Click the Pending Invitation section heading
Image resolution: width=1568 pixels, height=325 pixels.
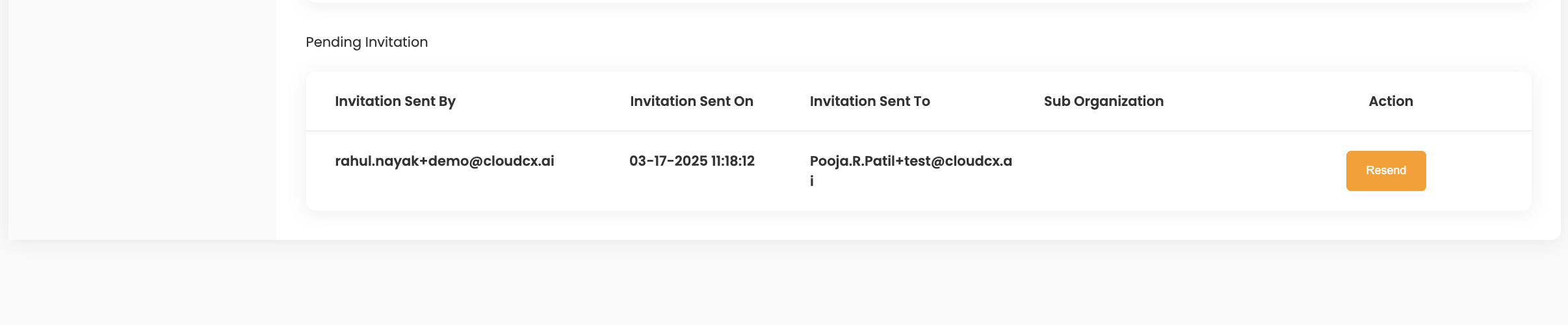tap(367, 42)
